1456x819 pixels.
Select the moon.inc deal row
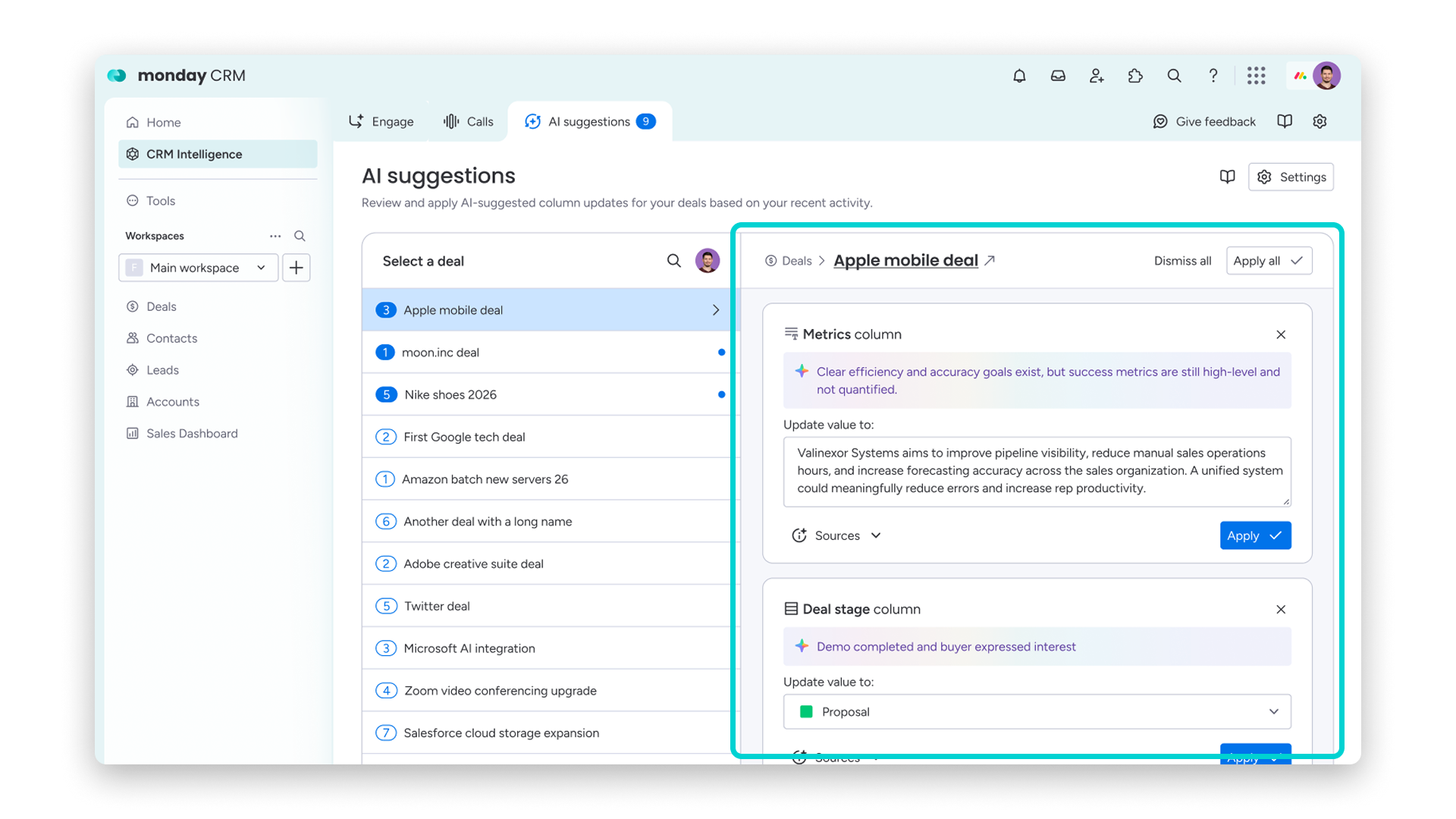coord(546,353)
